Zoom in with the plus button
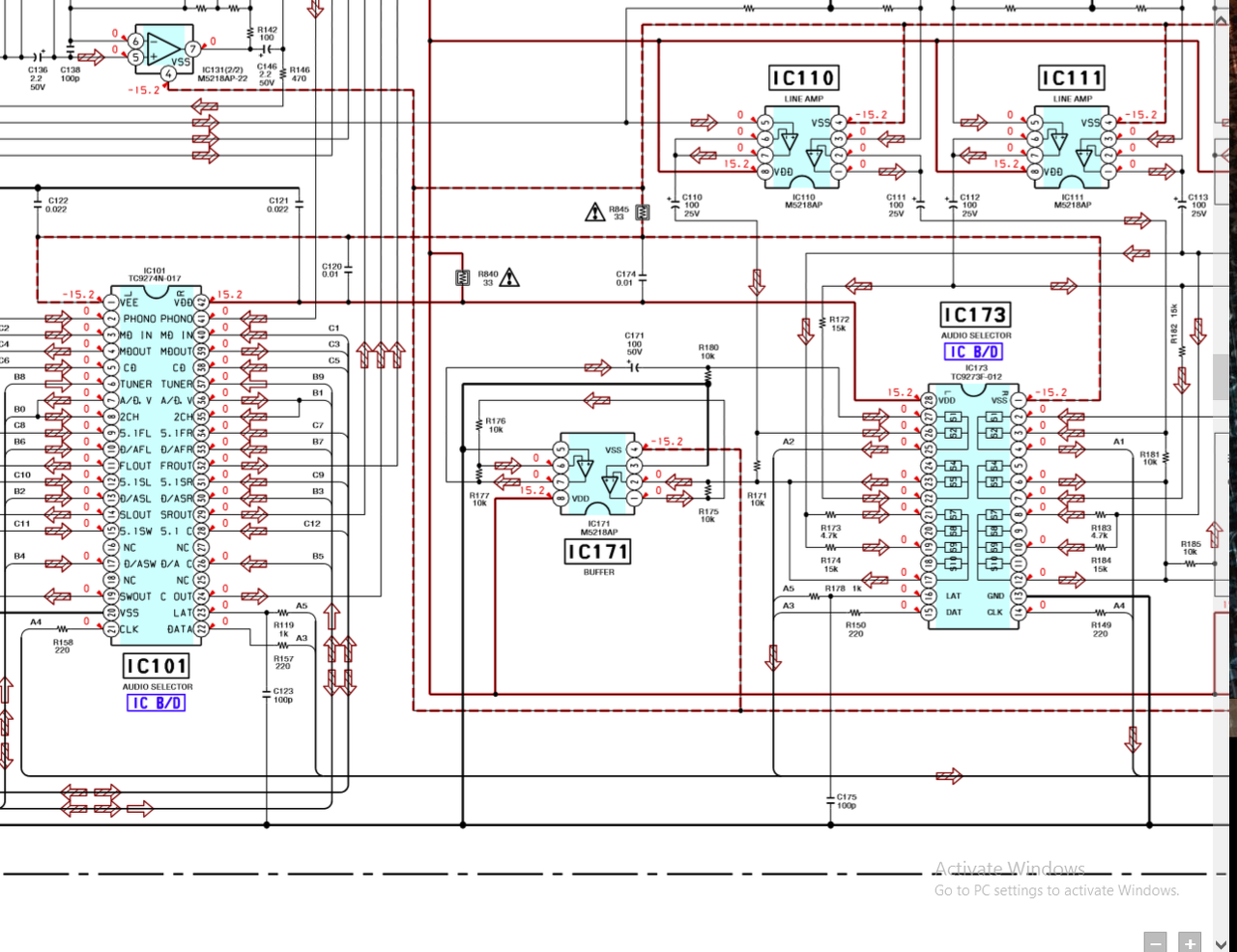The image size is (1237, 952). pos(1190,942)
